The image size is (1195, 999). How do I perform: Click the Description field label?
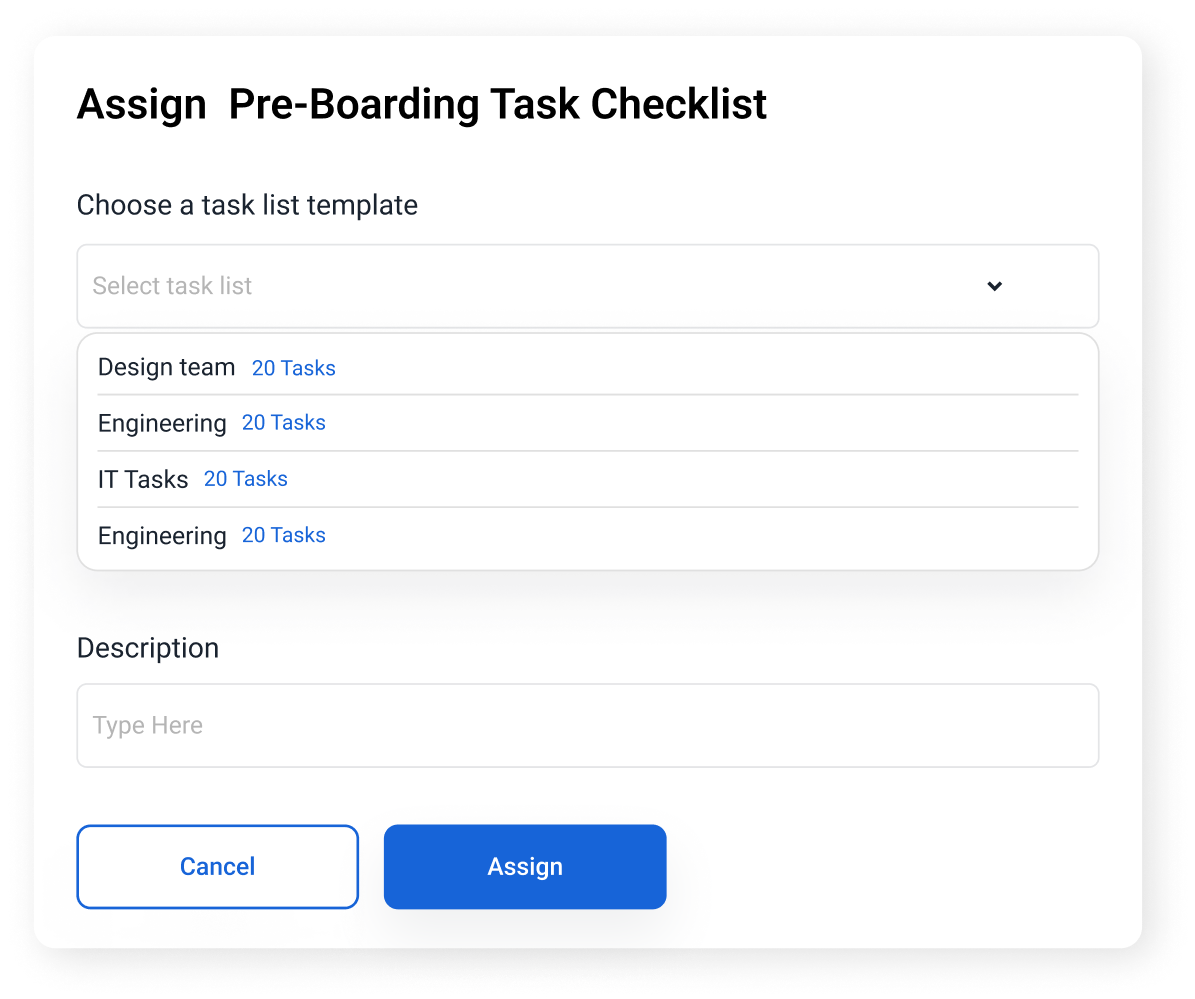click(148, 649)
